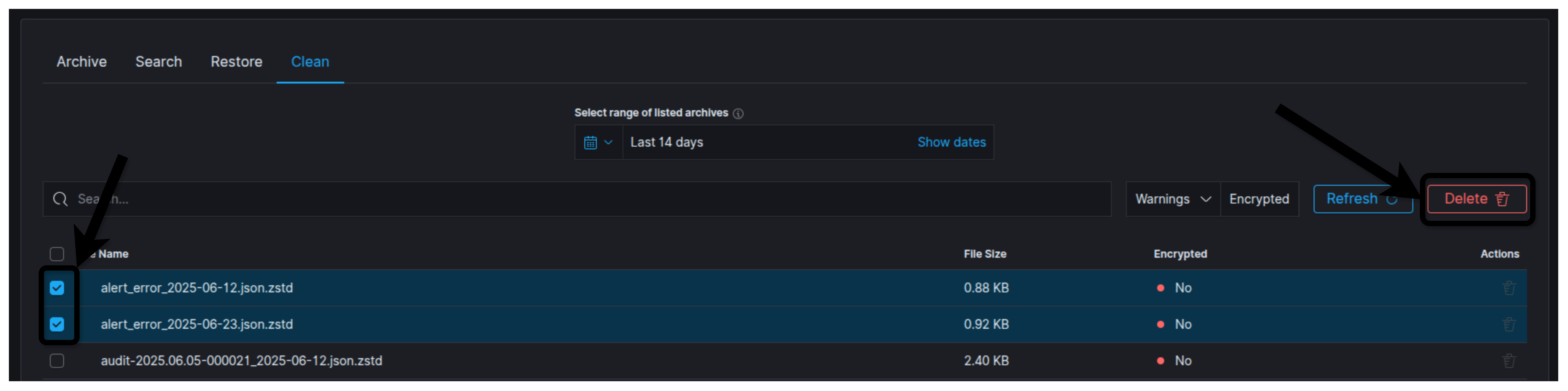
Task: Click the search magnifier icon
Action: click(60, 199)
